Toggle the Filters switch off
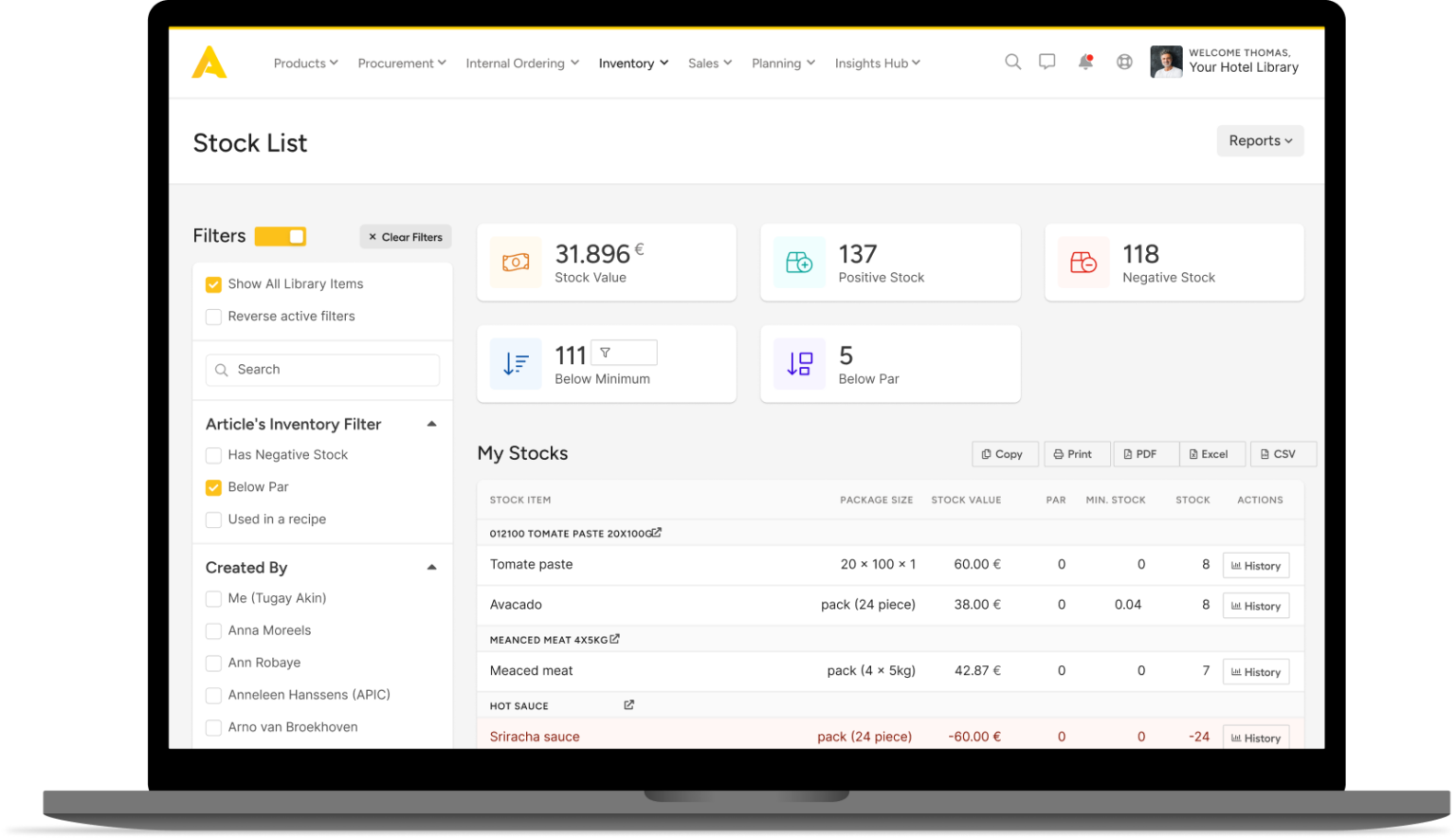 281,236
